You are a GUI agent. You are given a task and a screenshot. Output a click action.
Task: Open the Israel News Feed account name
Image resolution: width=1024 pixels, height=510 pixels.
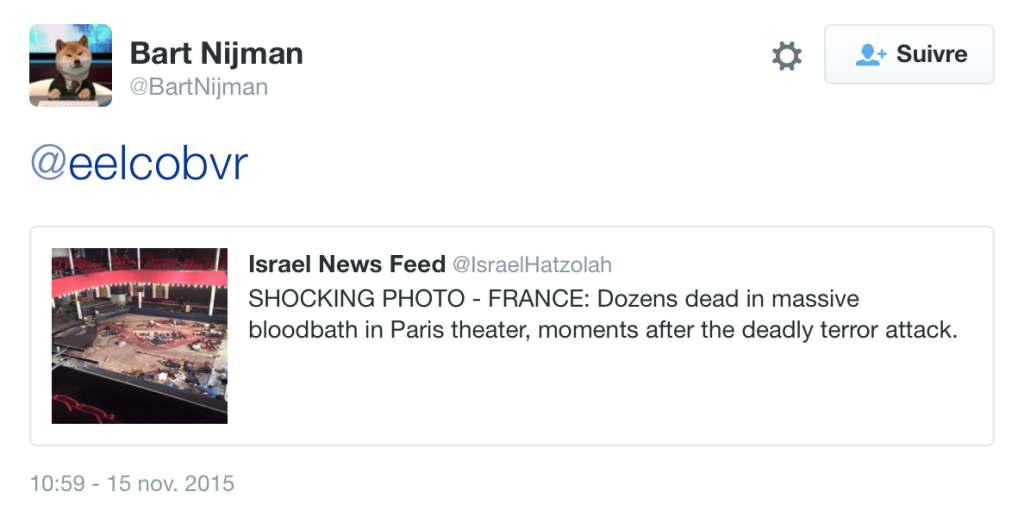[346, 264]
